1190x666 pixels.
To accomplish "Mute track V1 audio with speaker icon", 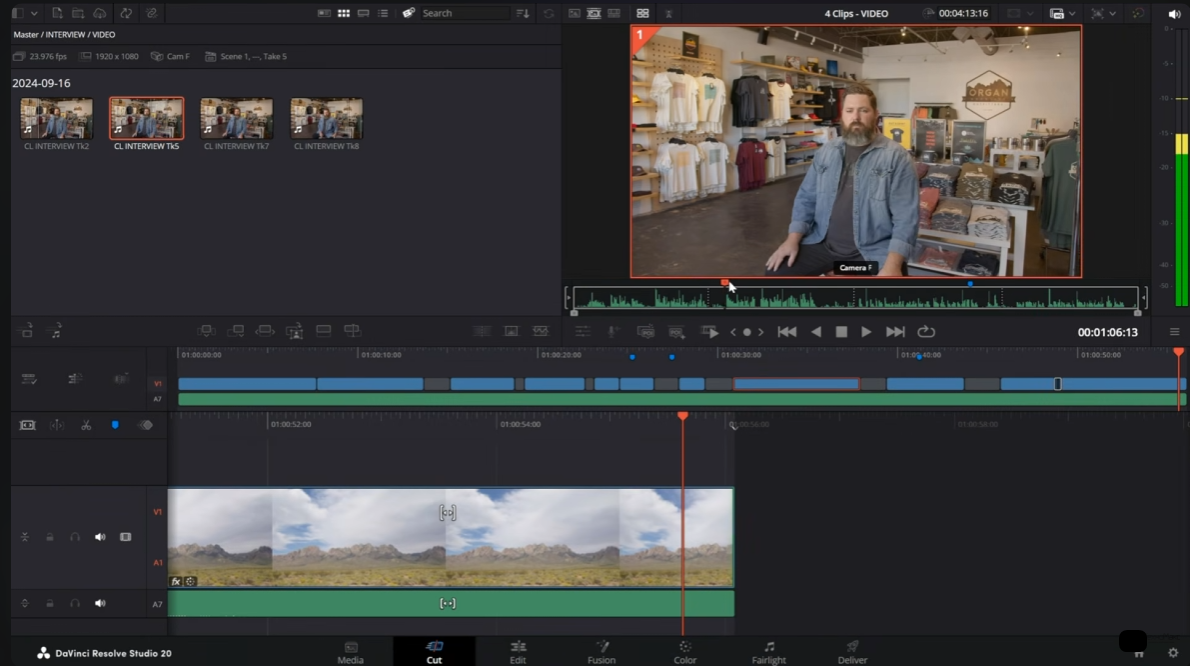I will [x=100, y=537].
